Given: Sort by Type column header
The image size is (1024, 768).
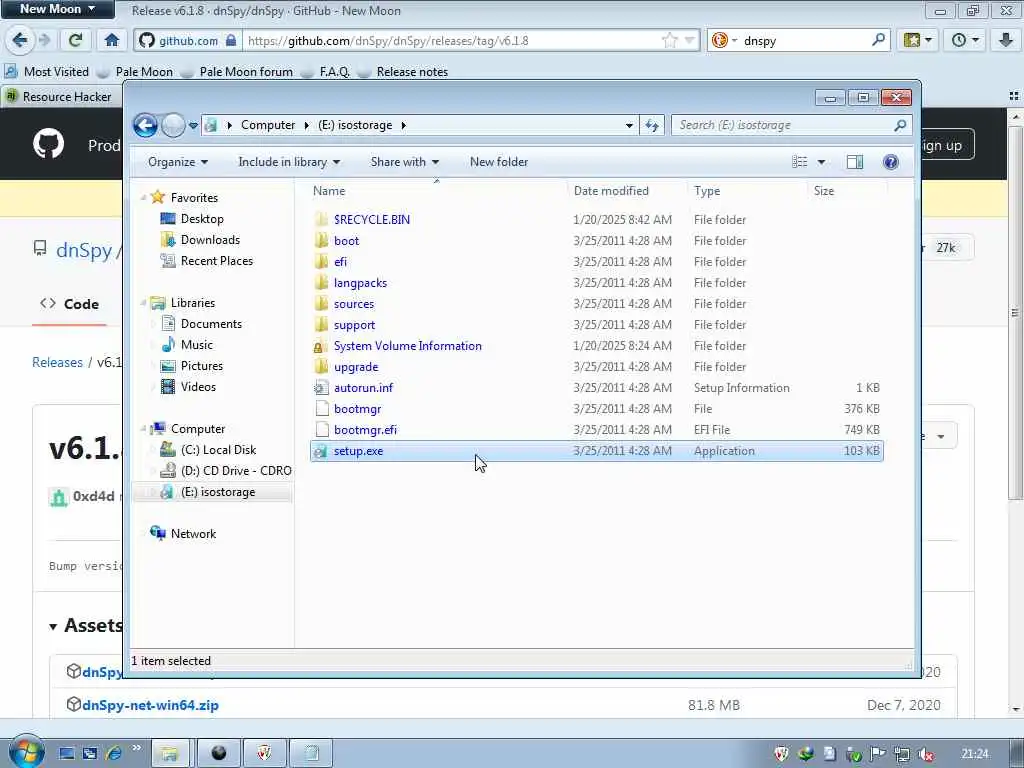Looking at the screenshot, I should (707, 191).
